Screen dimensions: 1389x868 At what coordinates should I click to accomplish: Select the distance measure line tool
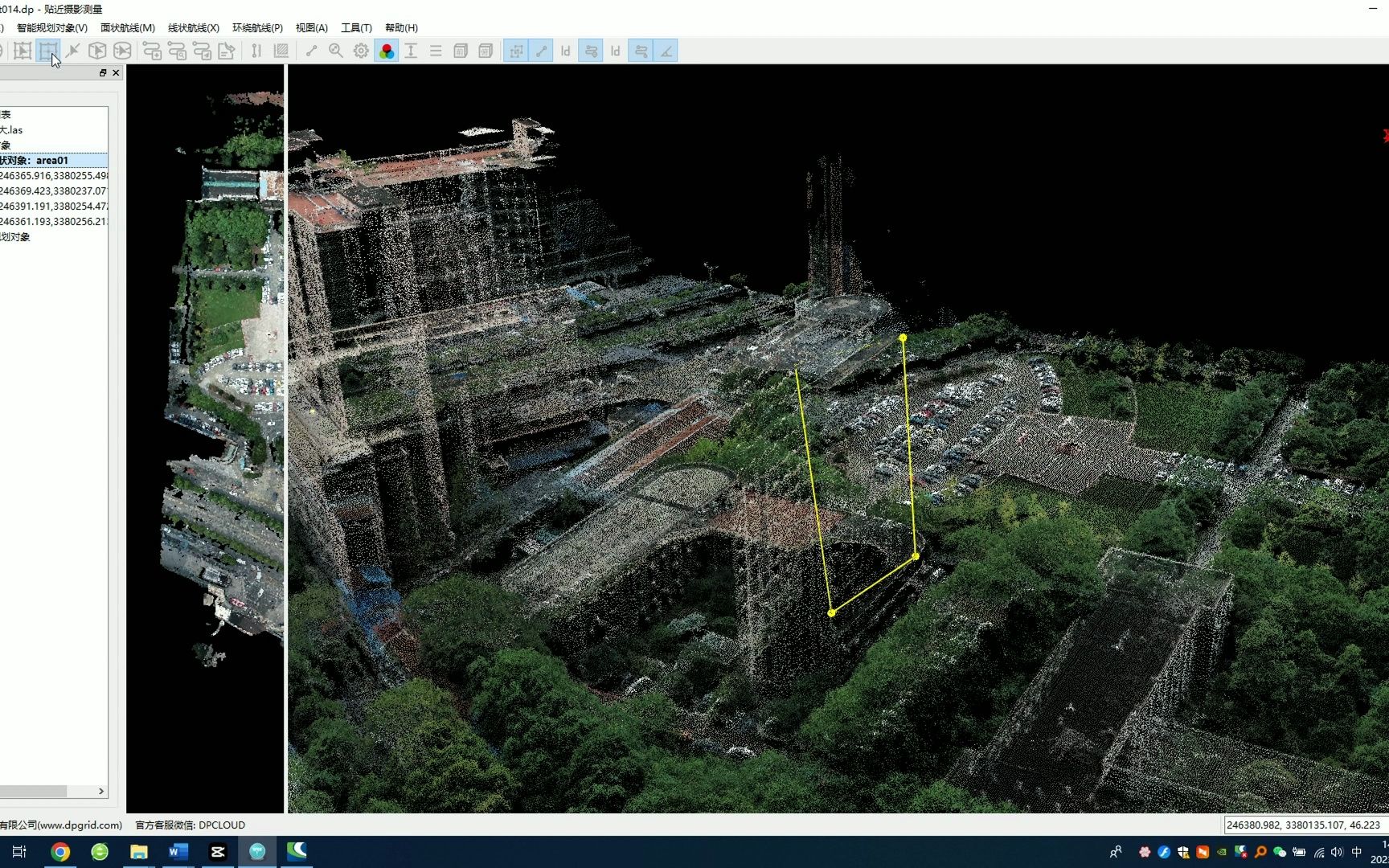(311, 51)
